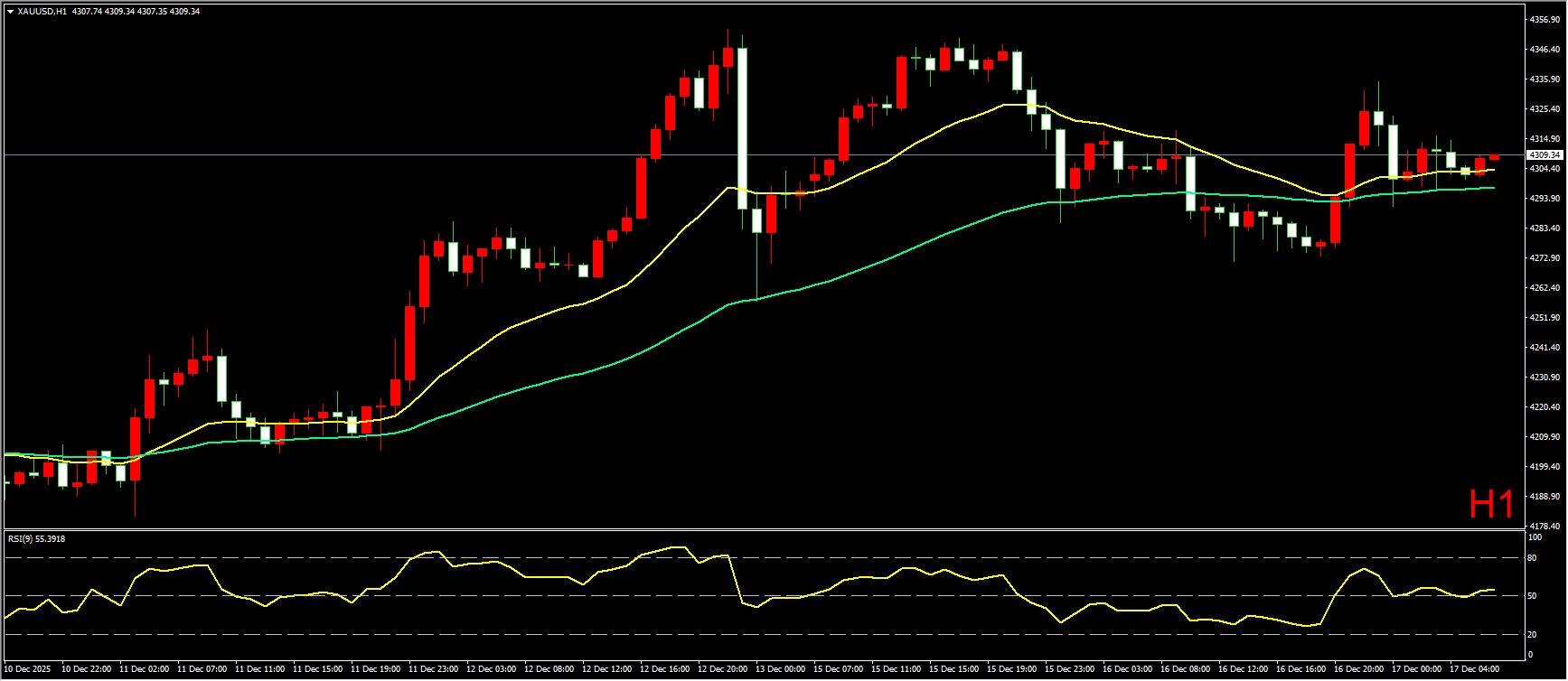
Task: Click the 4178.40 price scale label
Action: click(x=1544, y=526)
